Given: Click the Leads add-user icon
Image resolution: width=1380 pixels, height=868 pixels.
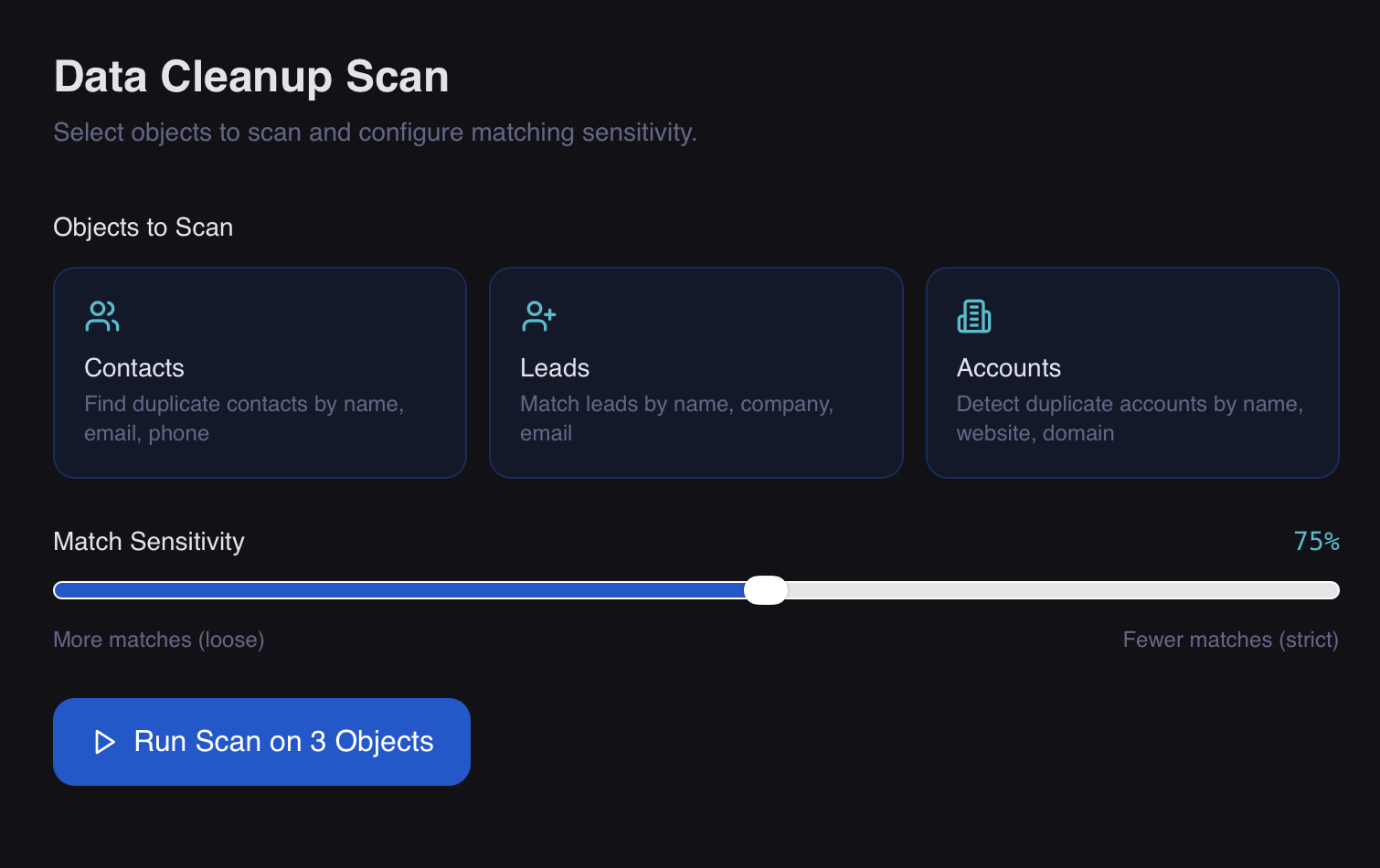Looking at the screenshot, I should point(538,316).
